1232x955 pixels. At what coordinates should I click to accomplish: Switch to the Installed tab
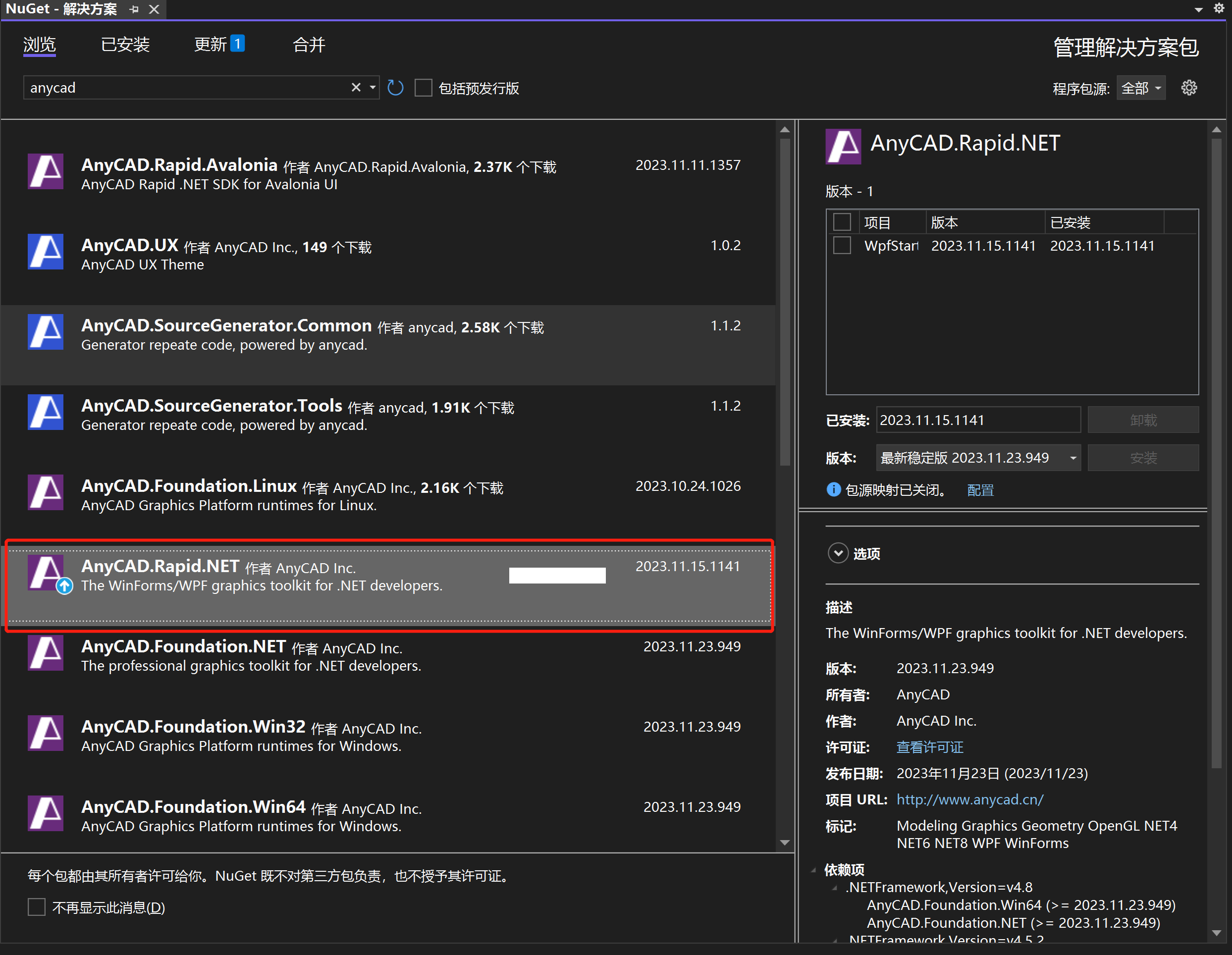[x=125, y=45]
